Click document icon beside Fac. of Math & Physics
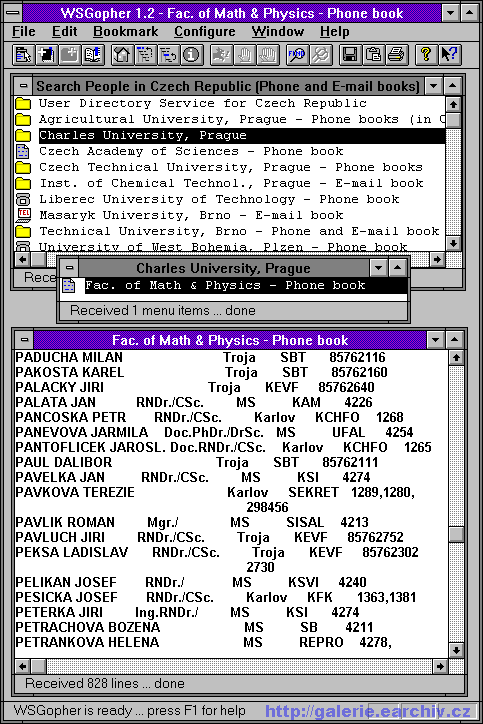The image size is (483, 724). click(x=69, y=286)
